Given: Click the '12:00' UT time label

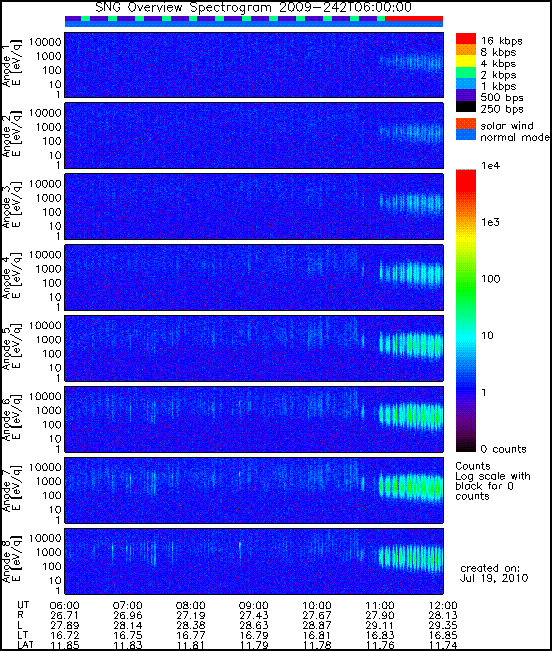Looking at the screenshot, I should (443, 606).
